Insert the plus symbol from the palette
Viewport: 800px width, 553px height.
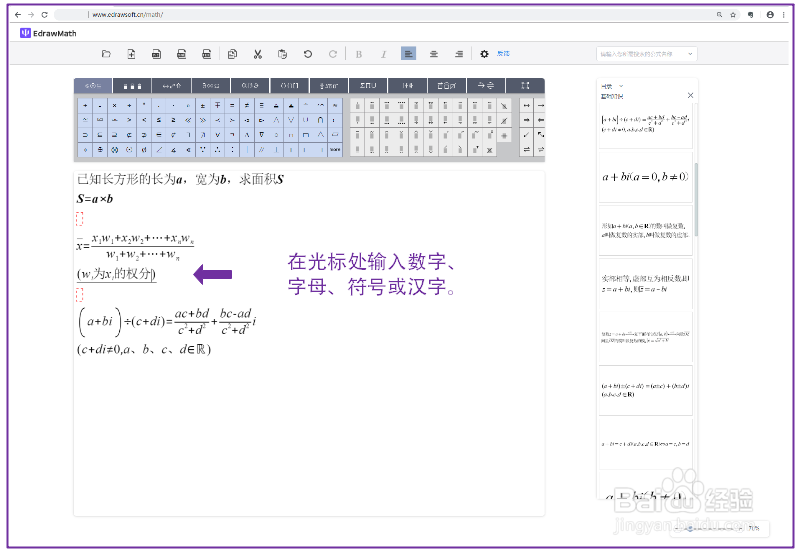pyautogui.click(x=85, y=106)
